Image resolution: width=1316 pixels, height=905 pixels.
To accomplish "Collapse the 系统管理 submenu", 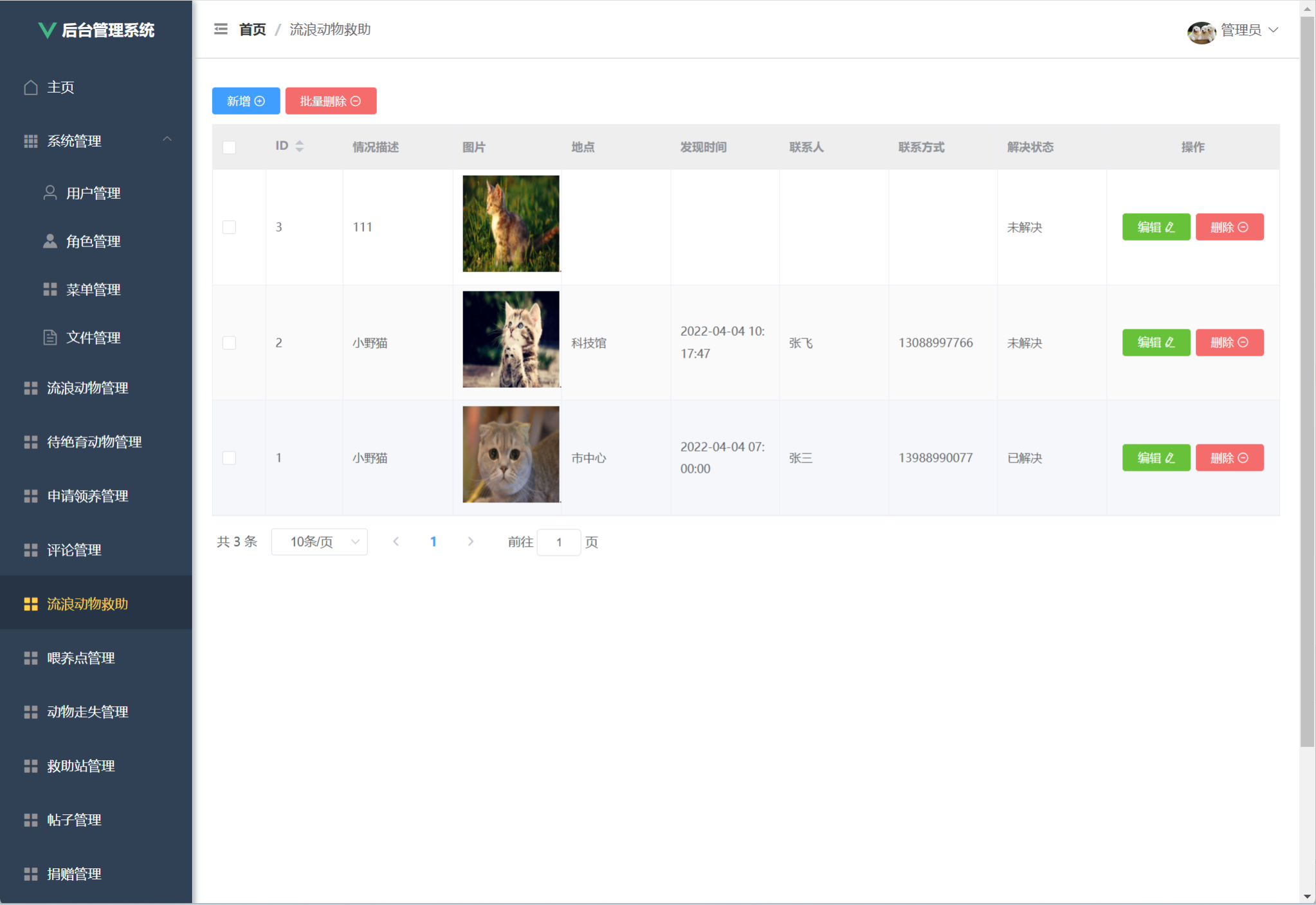I will [167, 140].
